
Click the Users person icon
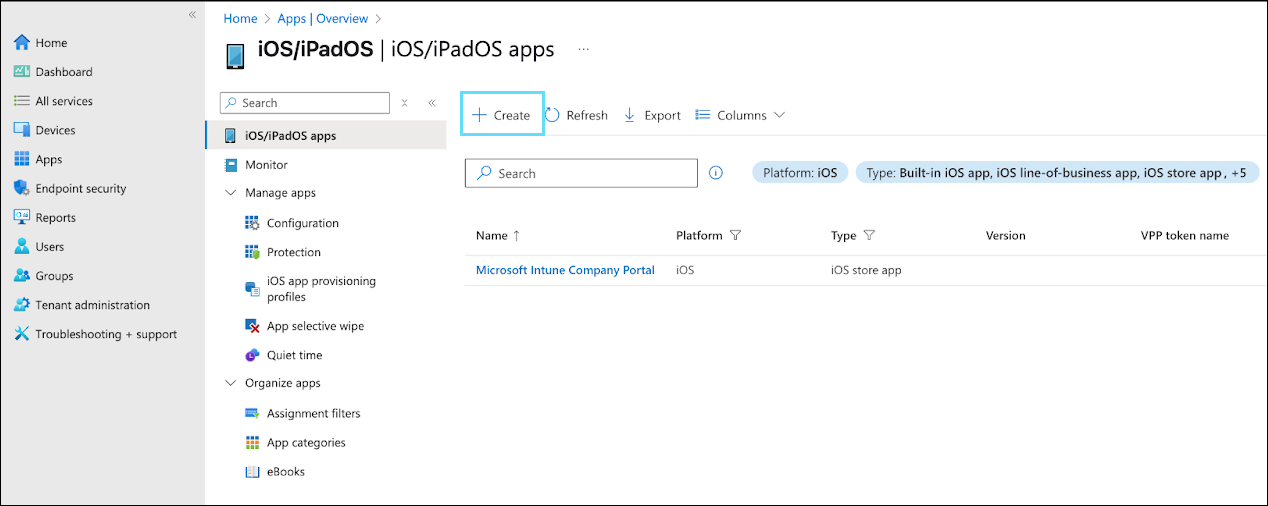coord(22,246)
